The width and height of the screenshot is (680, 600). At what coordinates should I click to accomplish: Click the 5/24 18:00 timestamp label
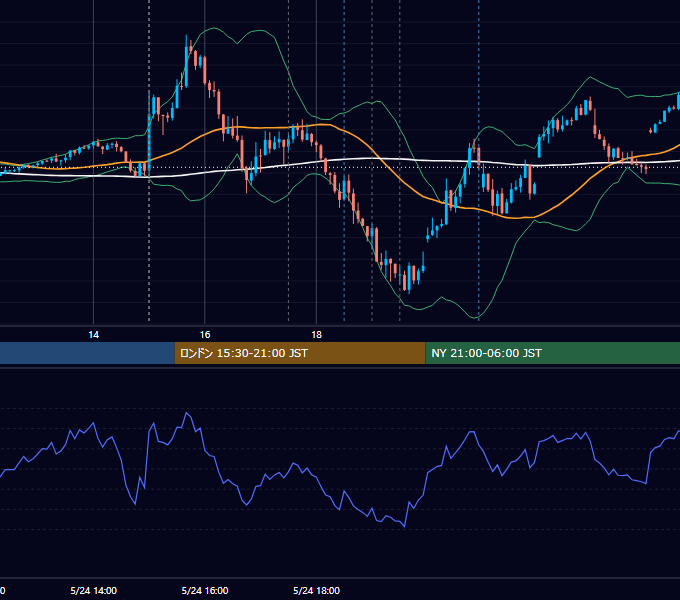pos(317,590)
